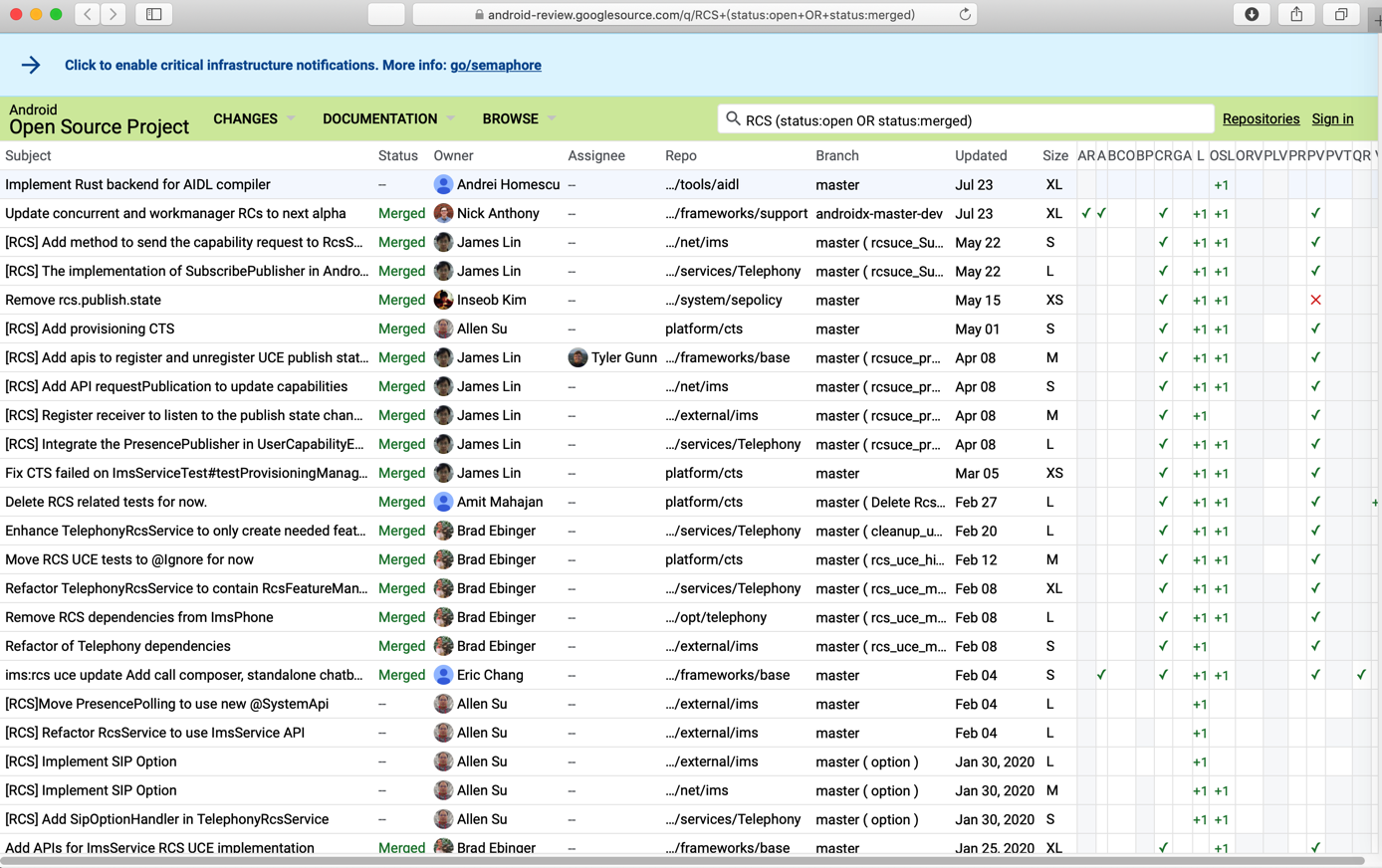
Task: Open the Safari share button
Action: click(1296, 14)
